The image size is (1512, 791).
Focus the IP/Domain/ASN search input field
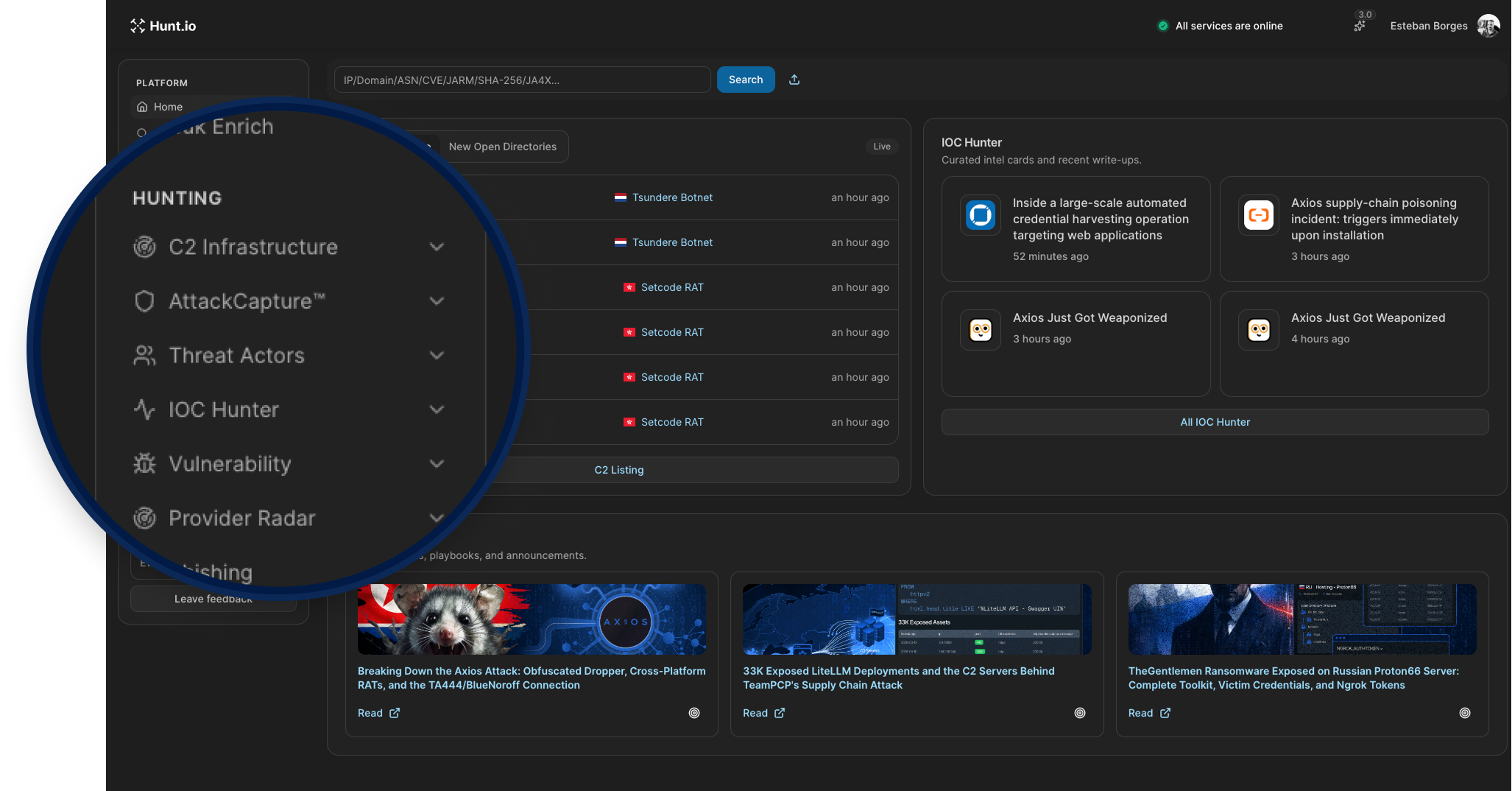click(522, 80)
